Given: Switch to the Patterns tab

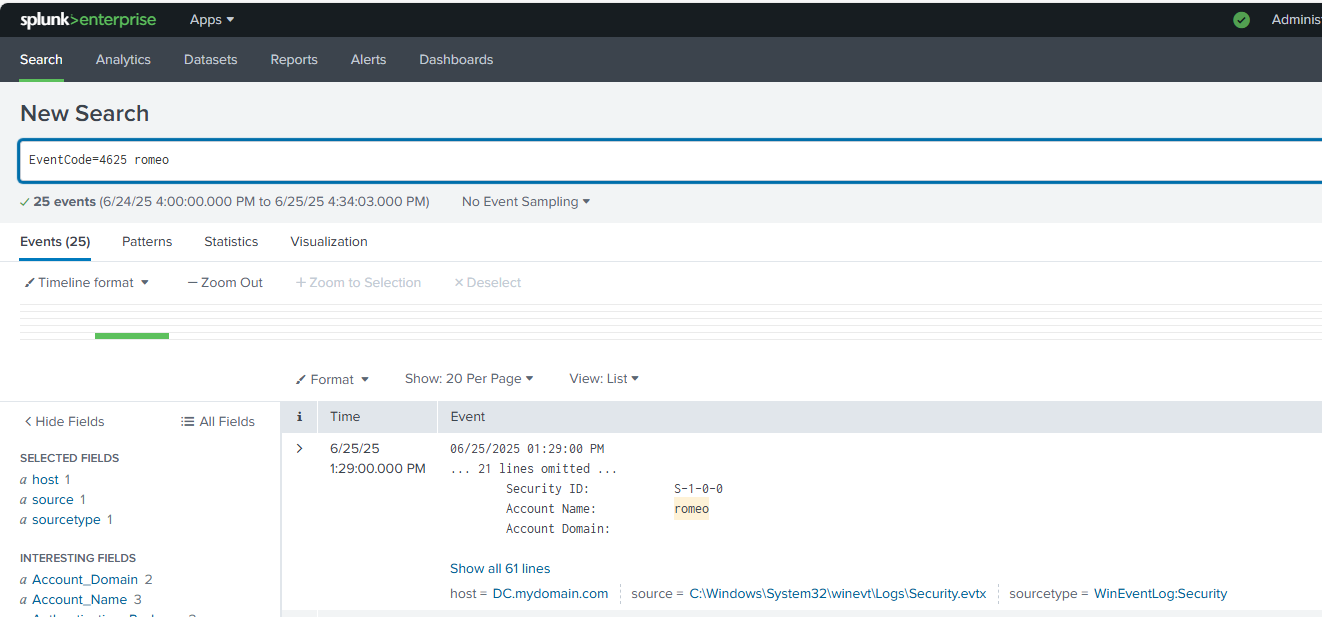Looking at the screenshot, I should [147, 242].
